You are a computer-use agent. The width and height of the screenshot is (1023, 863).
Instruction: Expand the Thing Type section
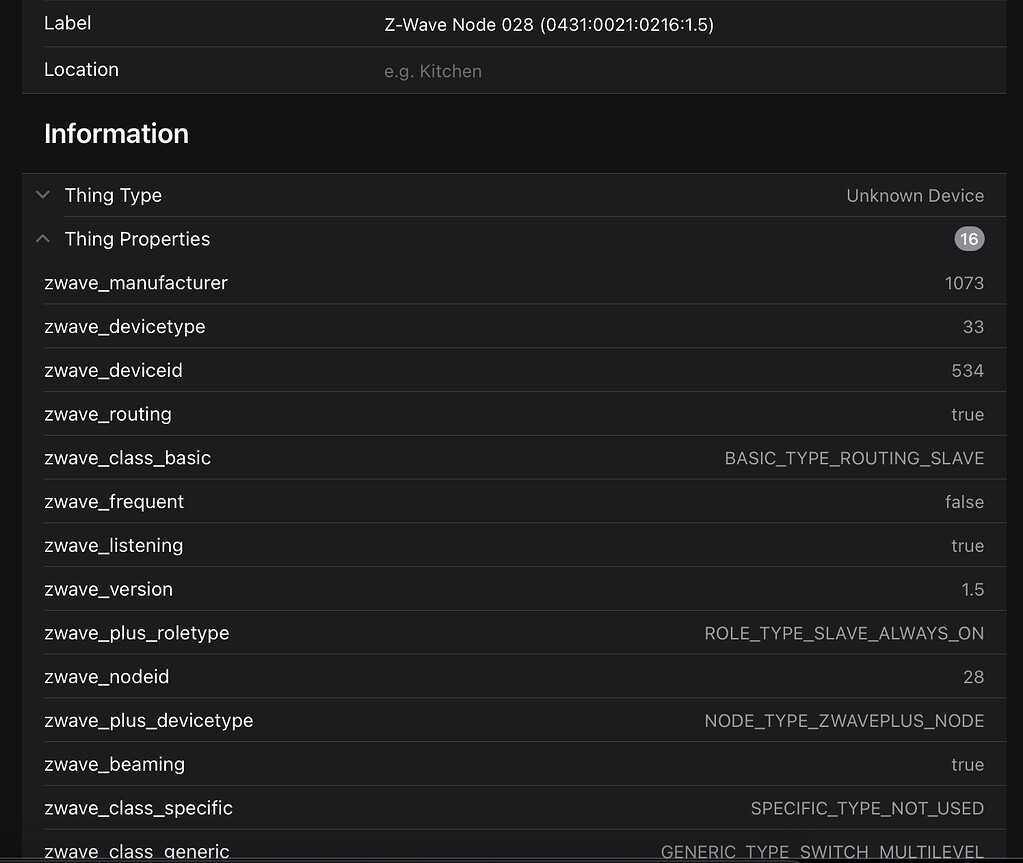(x=42, y=194)
